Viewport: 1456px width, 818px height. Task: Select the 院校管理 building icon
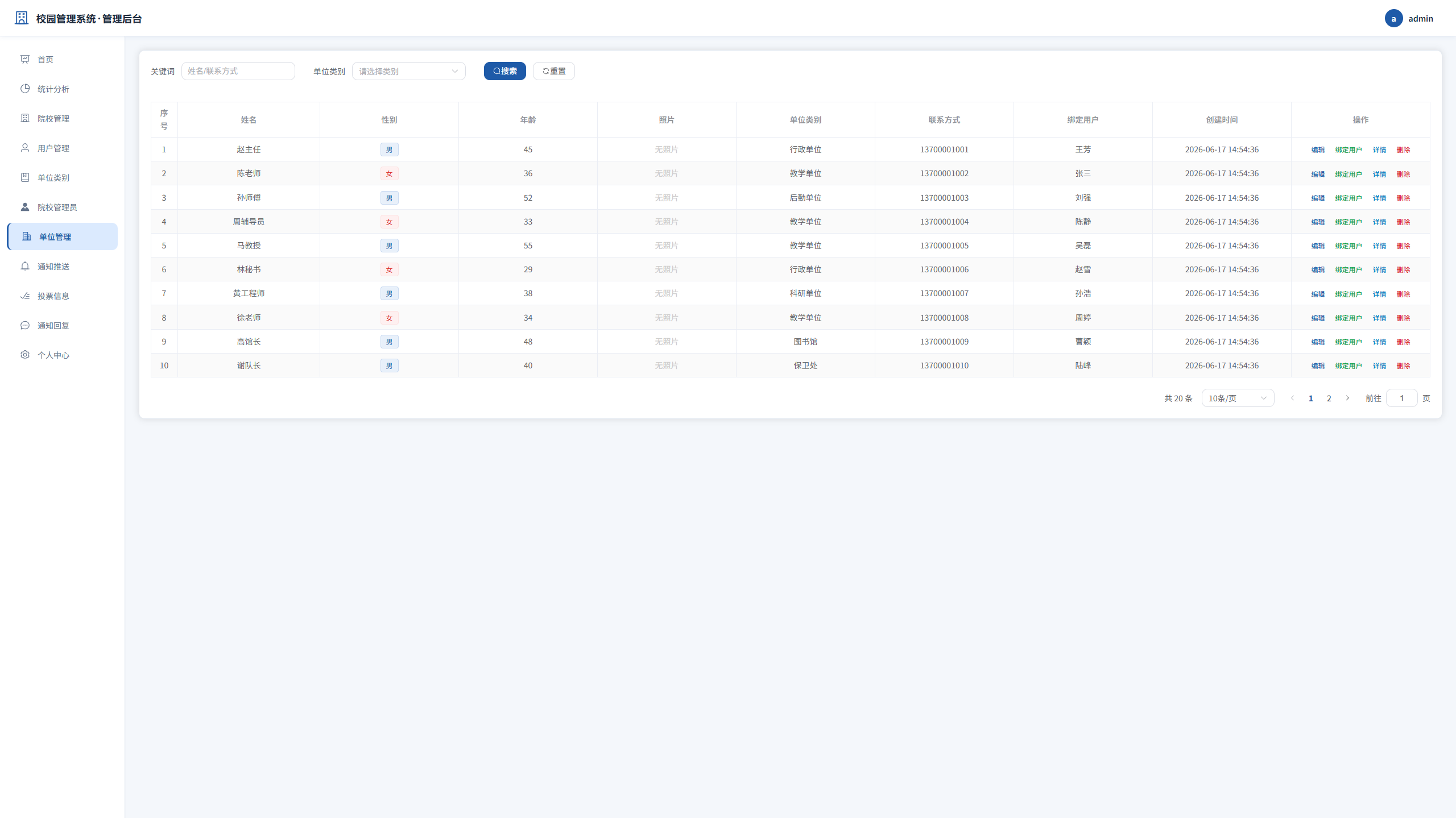[25, 118]
